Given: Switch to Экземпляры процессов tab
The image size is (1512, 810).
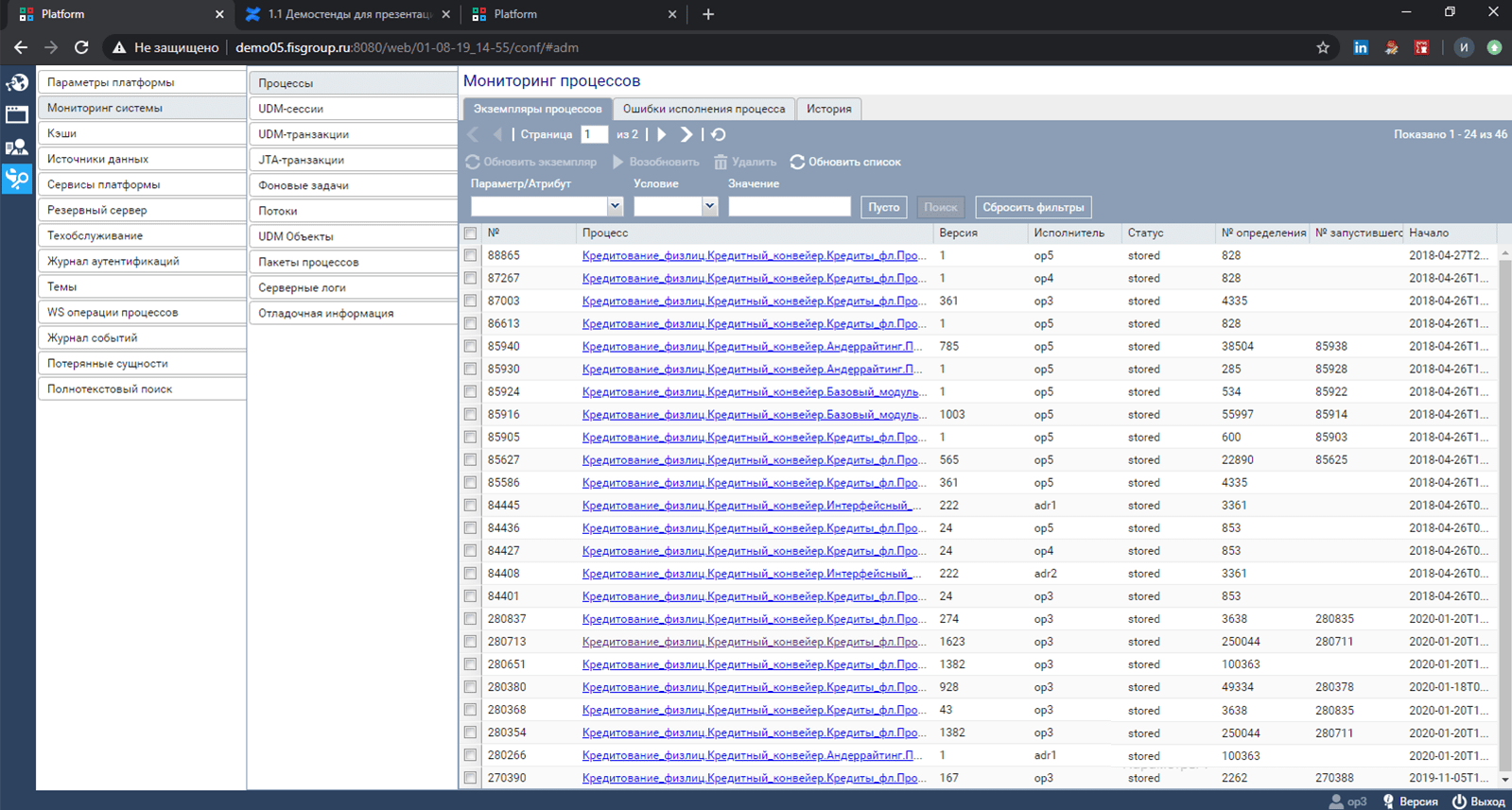Looking at the screenshot, I should click(537, 109).
